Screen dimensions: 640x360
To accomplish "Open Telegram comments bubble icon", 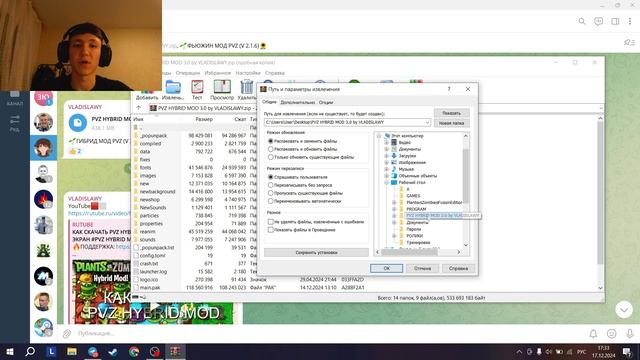I will pos(598,21).
